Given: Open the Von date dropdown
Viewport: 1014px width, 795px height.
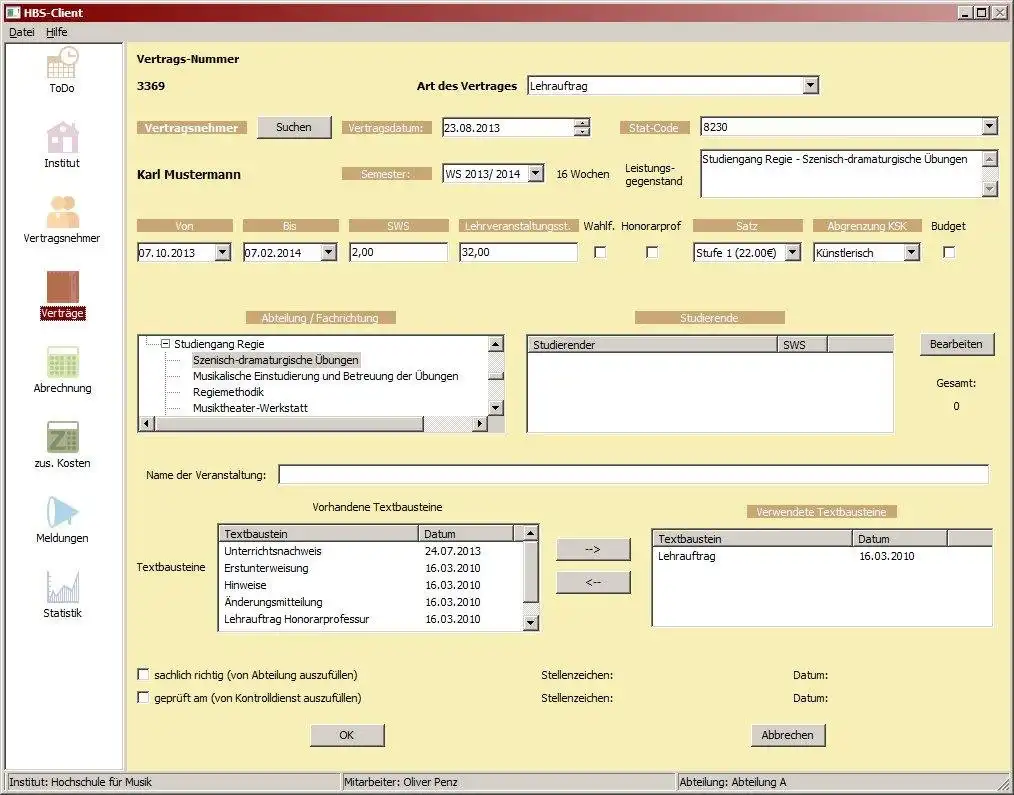Looking at the screenshot, I should [x=222, y=252].
